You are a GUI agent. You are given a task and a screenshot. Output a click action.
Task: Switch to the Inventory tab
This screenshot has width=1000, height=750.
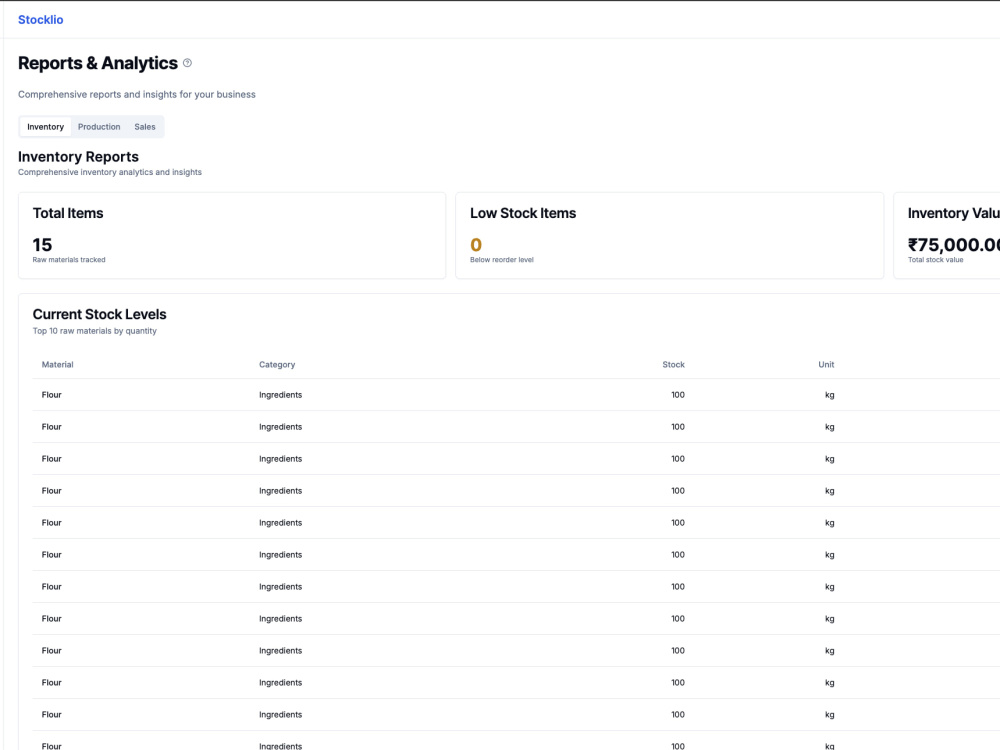click(45, 127)
